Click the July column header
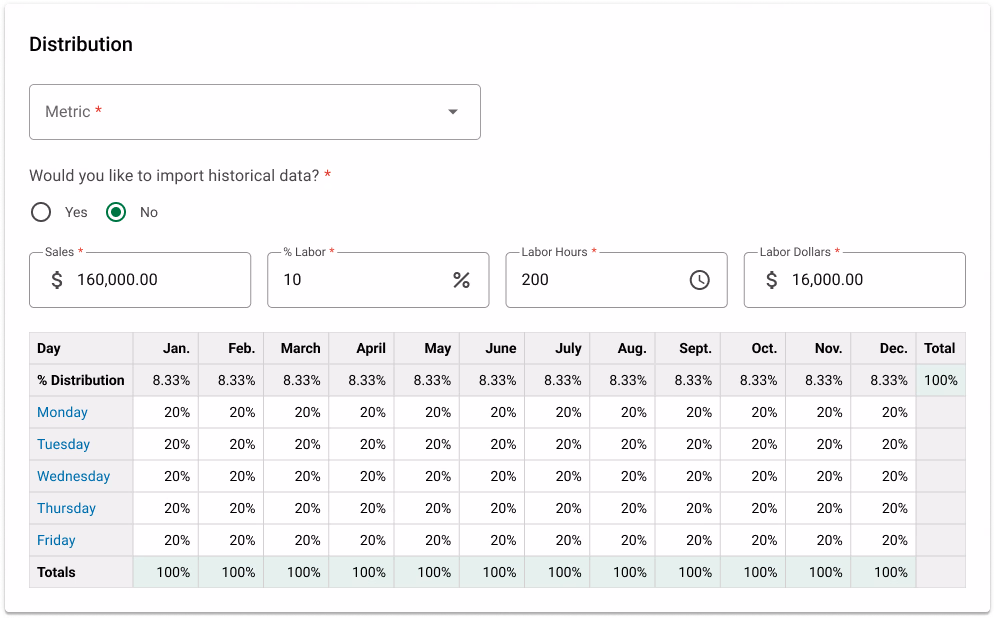Screen dimensions: 995x618 557,348
